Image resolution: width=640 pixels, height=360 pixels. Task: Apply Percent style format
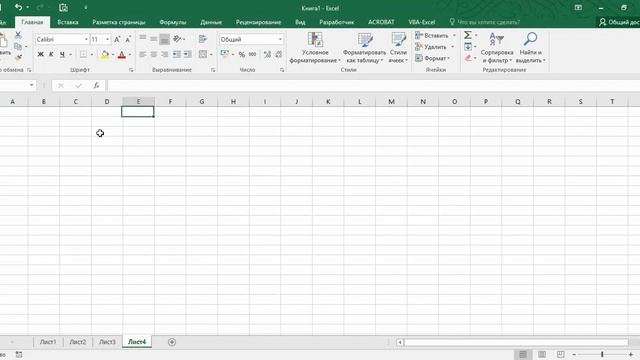click(x=242, y=54)
